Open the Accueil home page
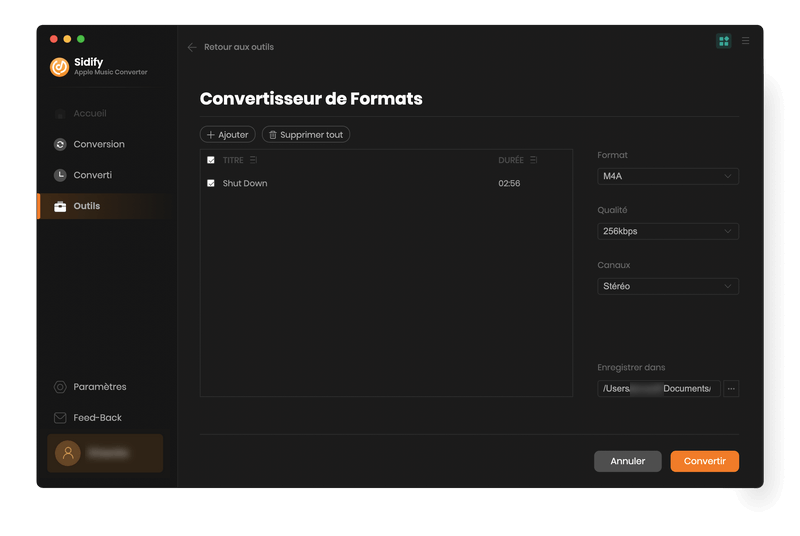Screen dimensions: 800x536 coord(89,114)
